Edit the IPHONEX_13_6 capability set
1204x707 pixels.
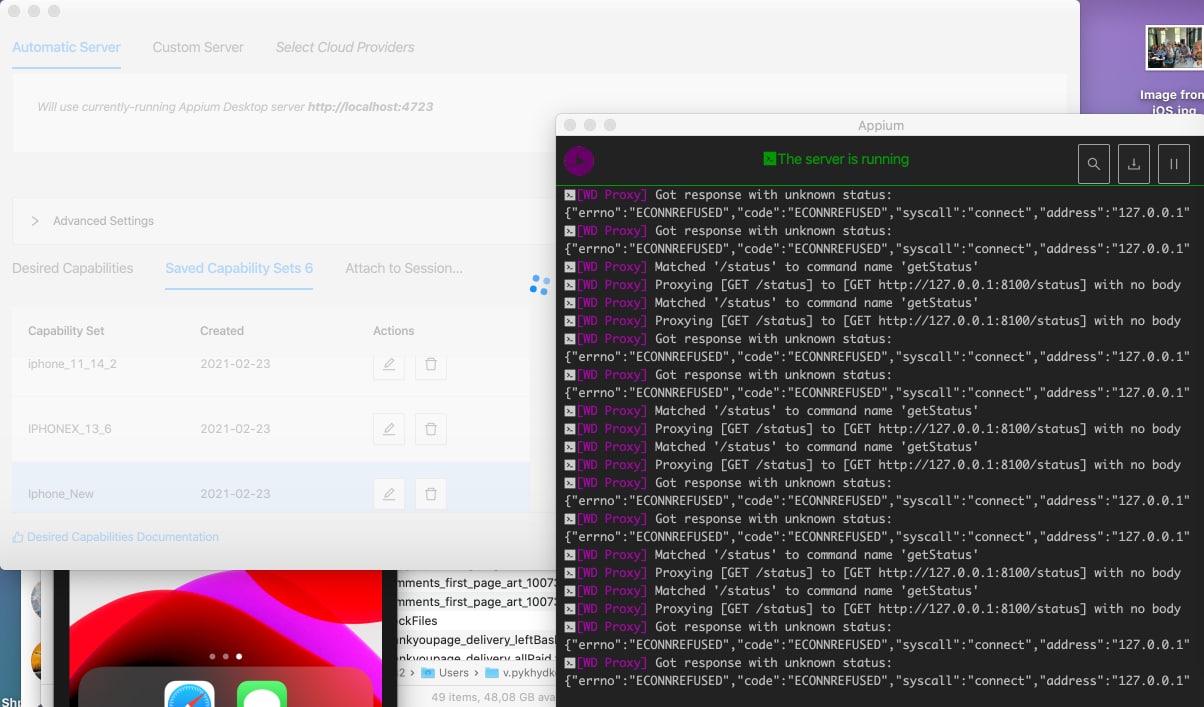[x=389, y=429]
